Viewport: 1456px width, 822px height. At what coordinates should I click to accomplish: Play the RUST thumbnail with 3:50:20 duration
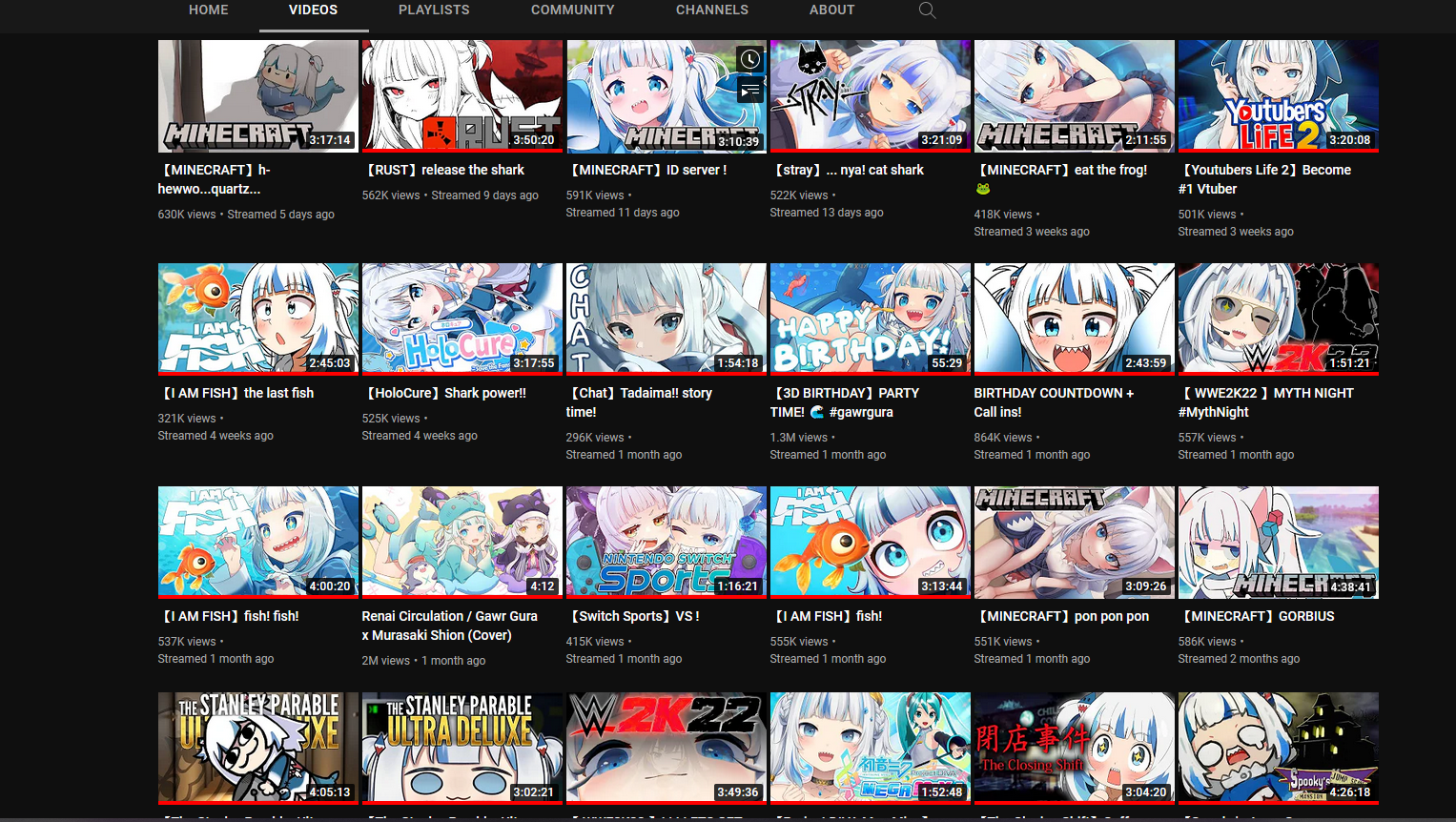462,95
